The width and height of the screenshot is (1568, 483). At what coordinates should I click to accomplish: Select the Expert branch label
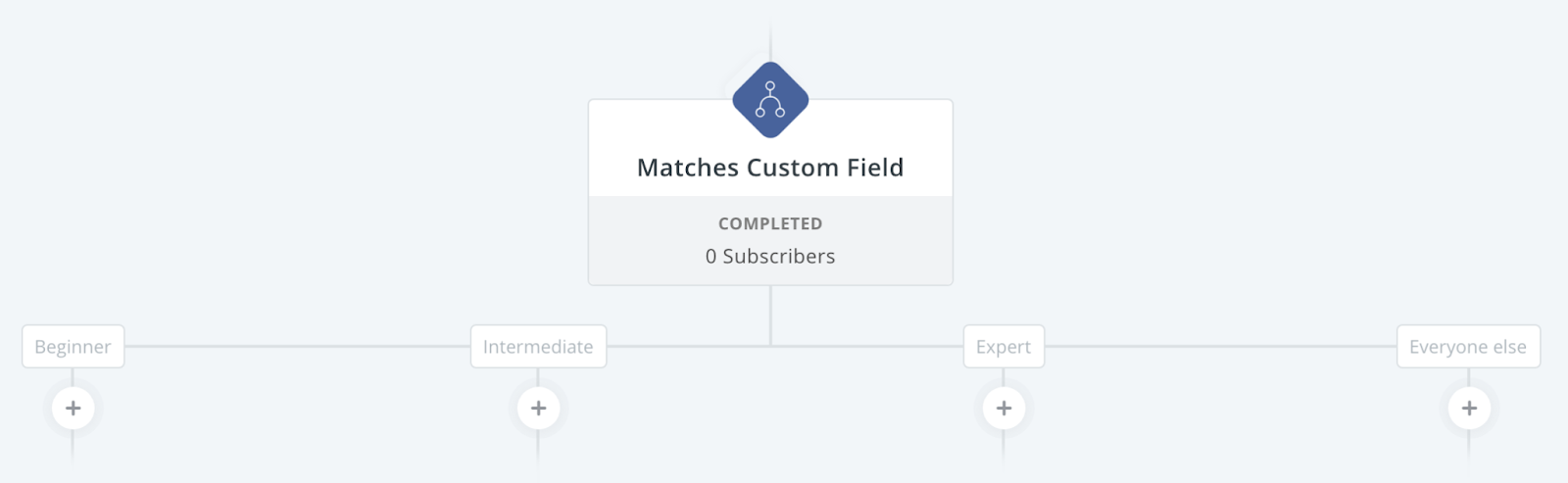click(1004, 347)
